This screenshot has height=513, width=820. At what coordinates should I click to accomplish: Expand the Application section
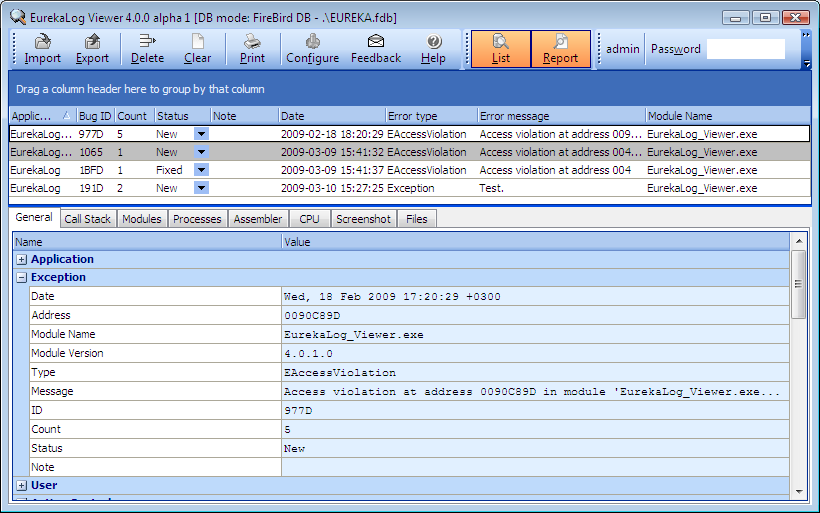pyautogui.click(x=21, y=259)
